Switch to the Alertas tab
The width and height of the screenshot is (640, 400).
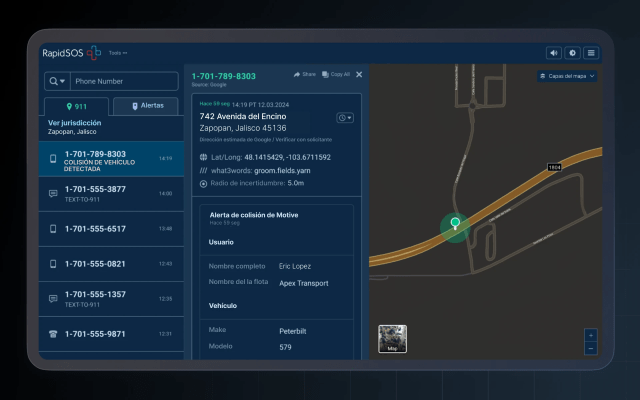pos(146,106)
